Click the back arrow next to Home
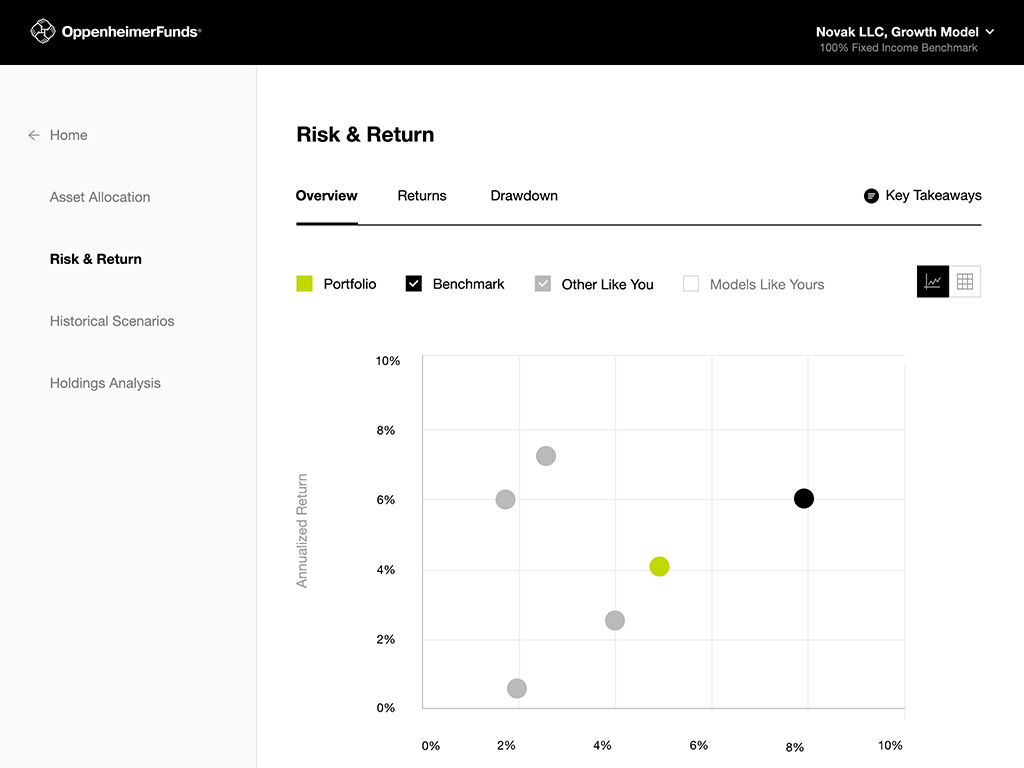Image resolution: width=1024 pixels, height=768 pixels. coord(34,135)
